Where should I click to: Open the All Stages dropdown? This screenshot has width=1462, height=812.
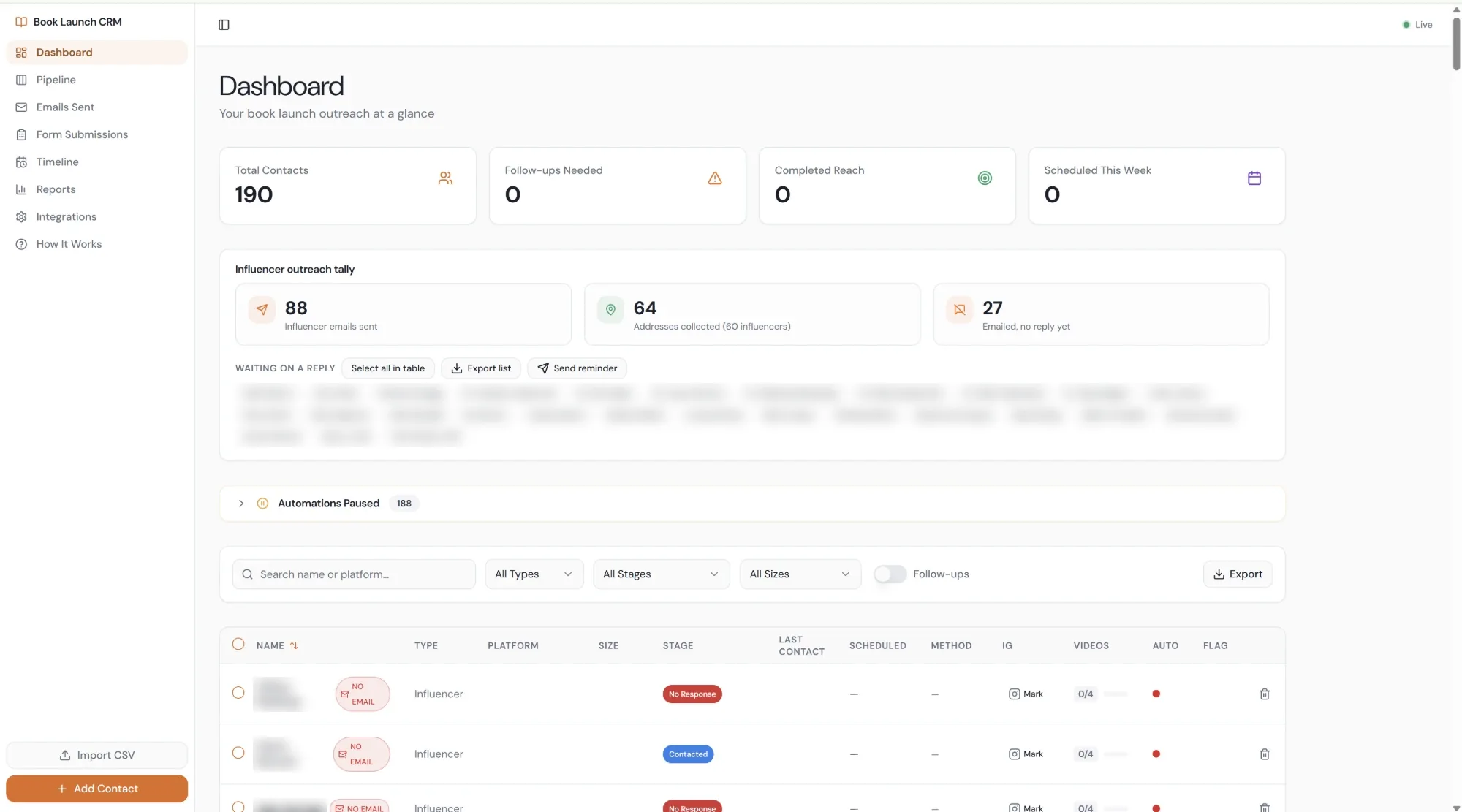[661, 574]
